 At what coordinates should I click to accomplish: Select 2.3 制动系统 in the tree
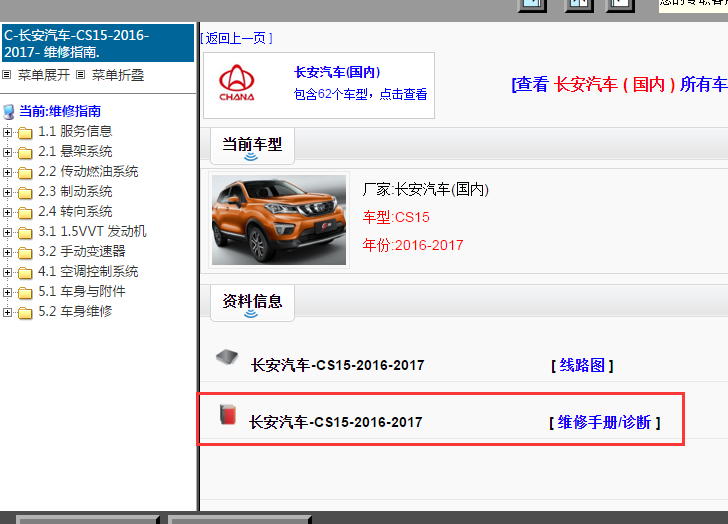pos(75,191)
